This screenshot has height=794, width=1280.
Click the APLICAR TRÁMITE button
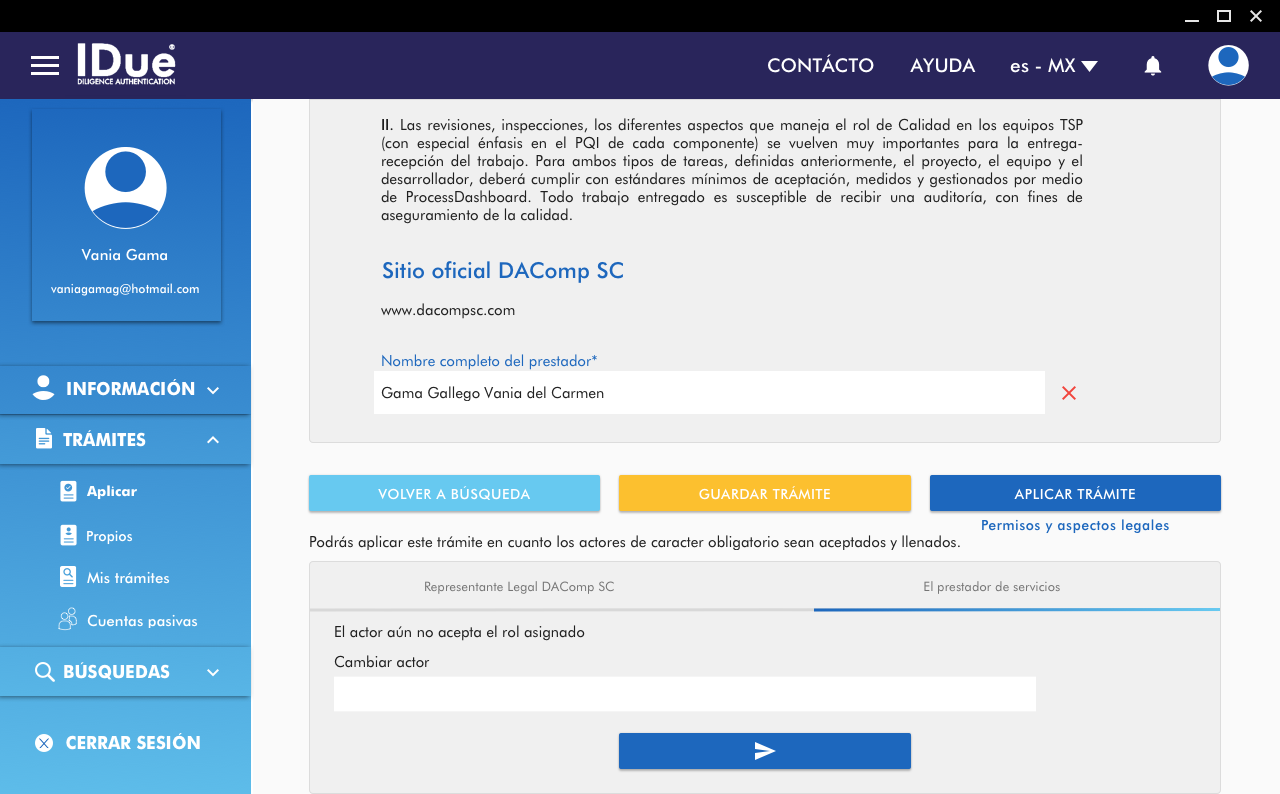pyautogui.click(x=1075, y=494)
